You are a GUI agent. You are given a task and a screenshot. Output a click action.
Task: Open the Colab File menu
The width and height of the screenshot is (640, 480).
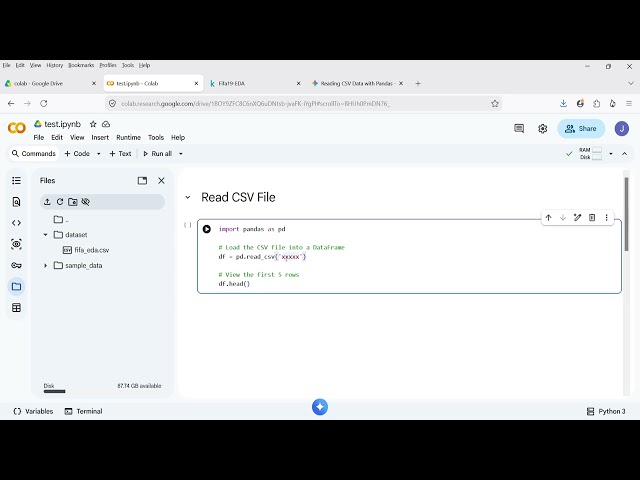point(39,138)
